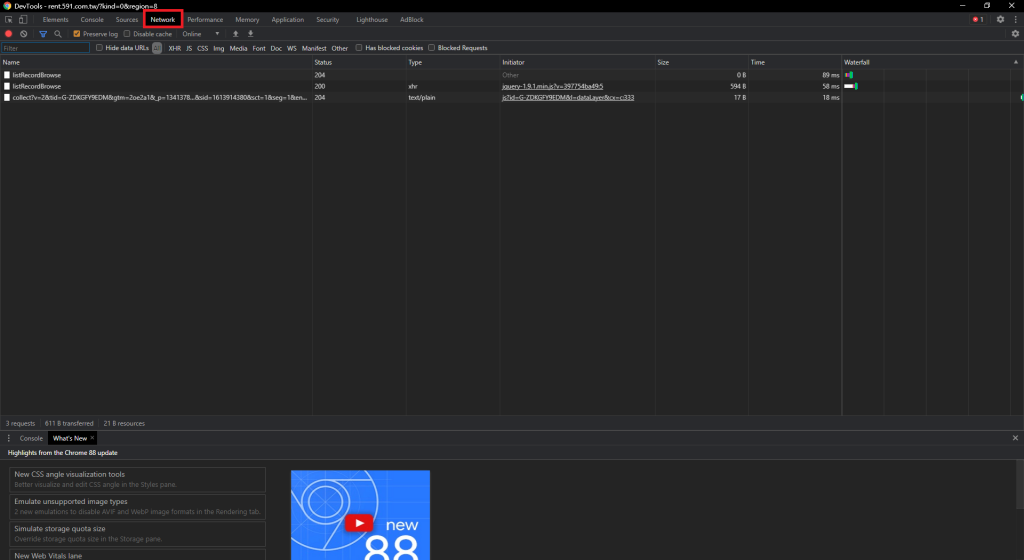
Task: Open Simulate storage quota size item
Action: (x=137, y=533)
